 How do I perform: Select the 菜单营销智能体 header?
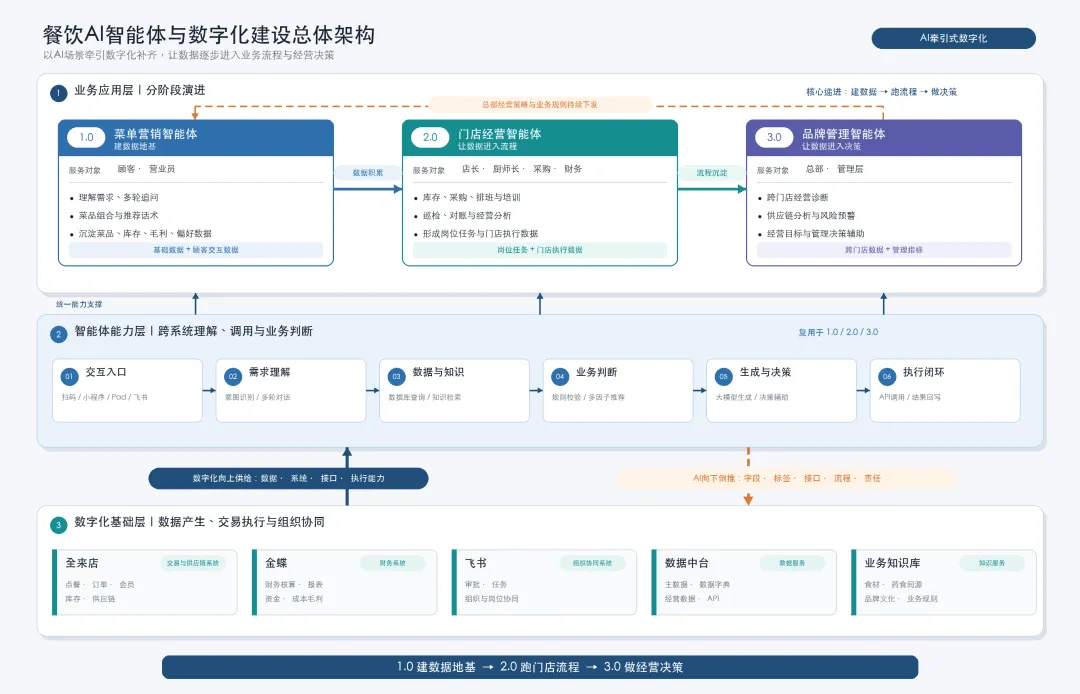(x=196, y=138)
